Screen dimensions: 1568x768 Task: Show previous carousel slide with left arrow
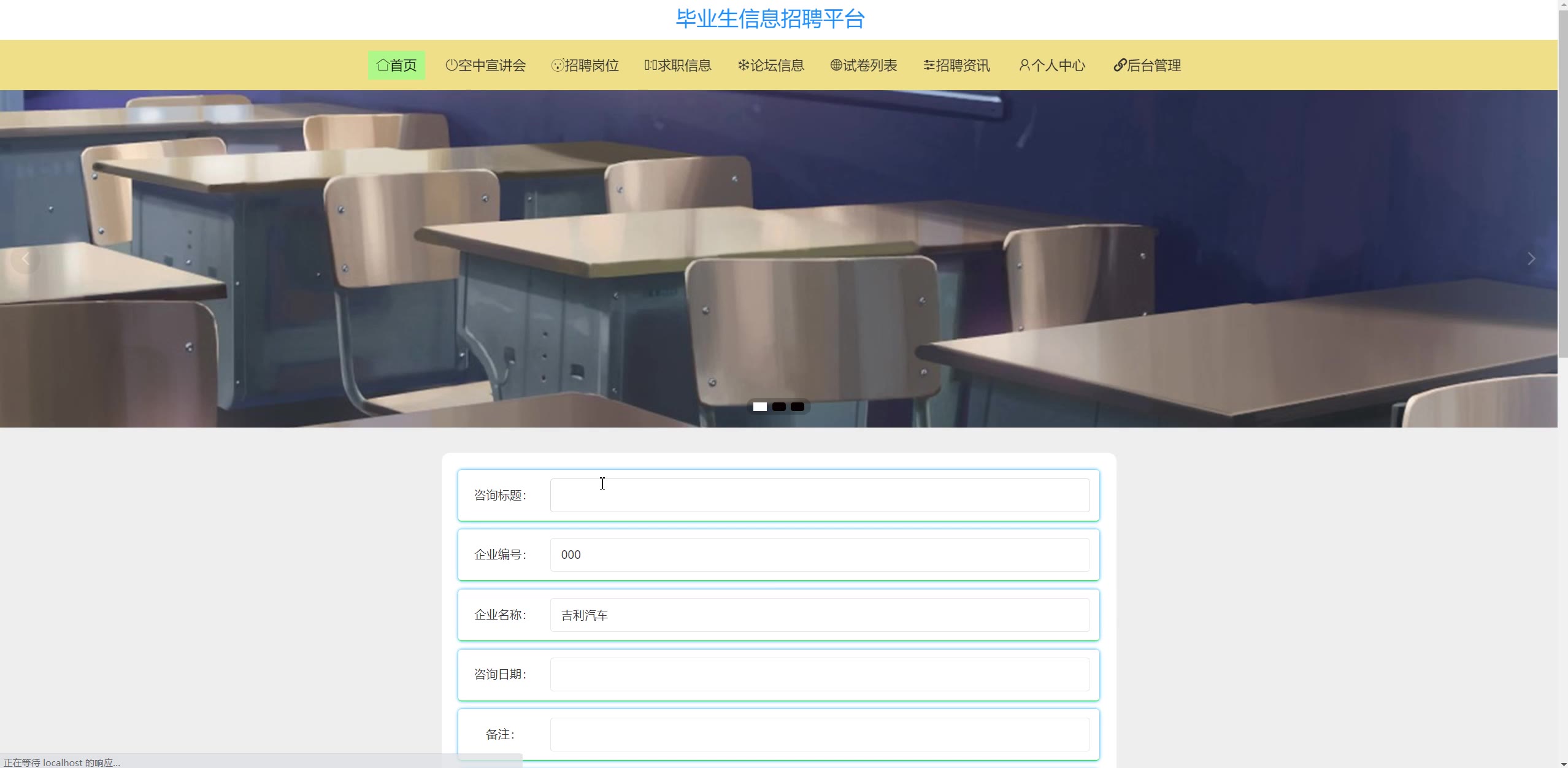coord(25,259)
